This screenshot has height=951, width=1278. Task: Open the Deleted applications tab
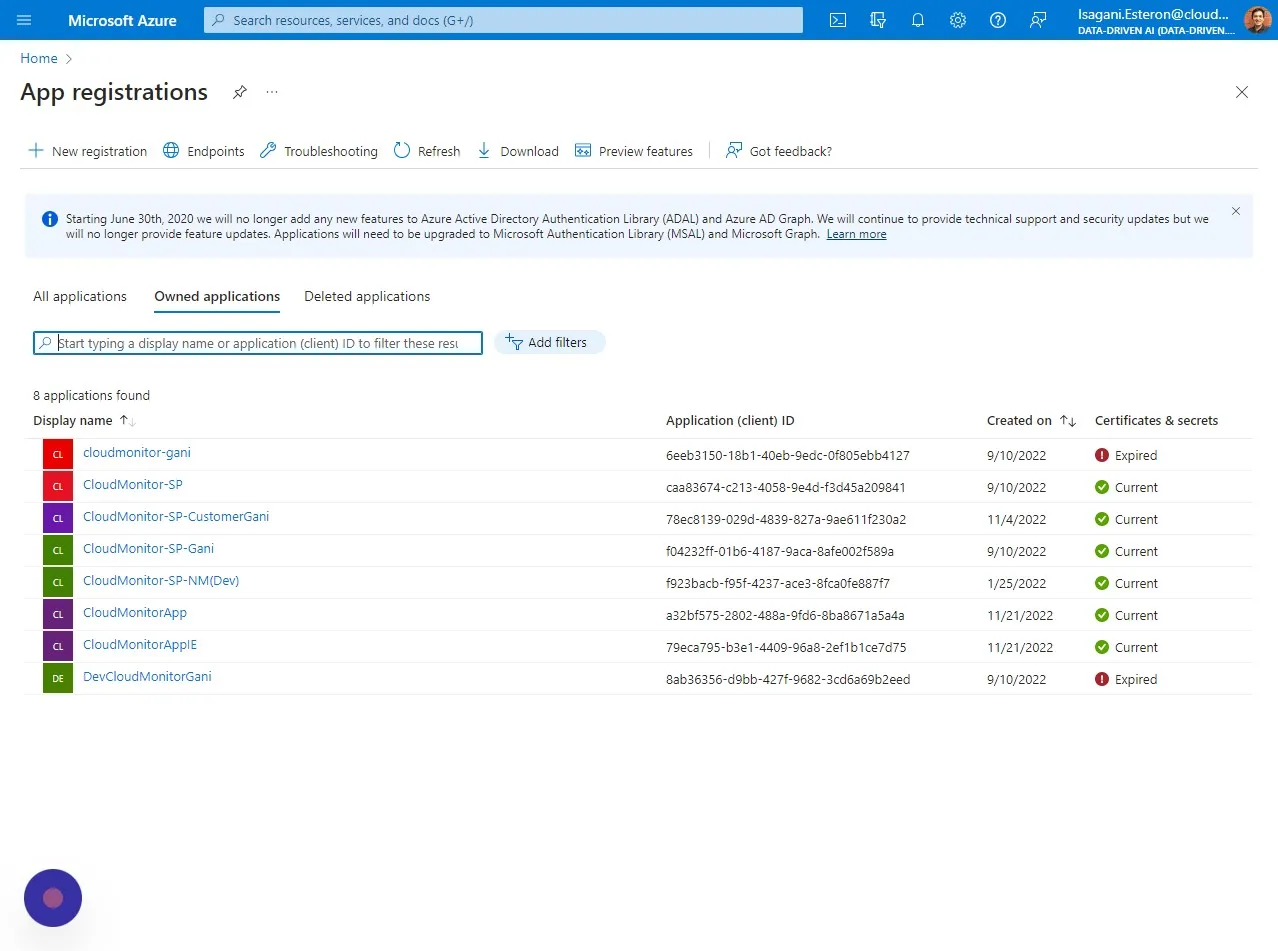click(x=367, y=296)
